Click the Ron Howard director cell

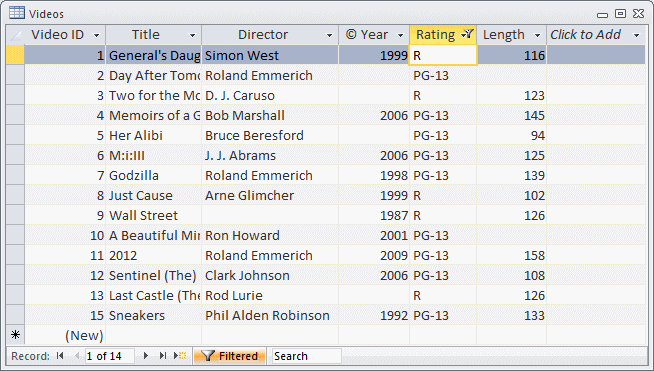tap(270, 236)
